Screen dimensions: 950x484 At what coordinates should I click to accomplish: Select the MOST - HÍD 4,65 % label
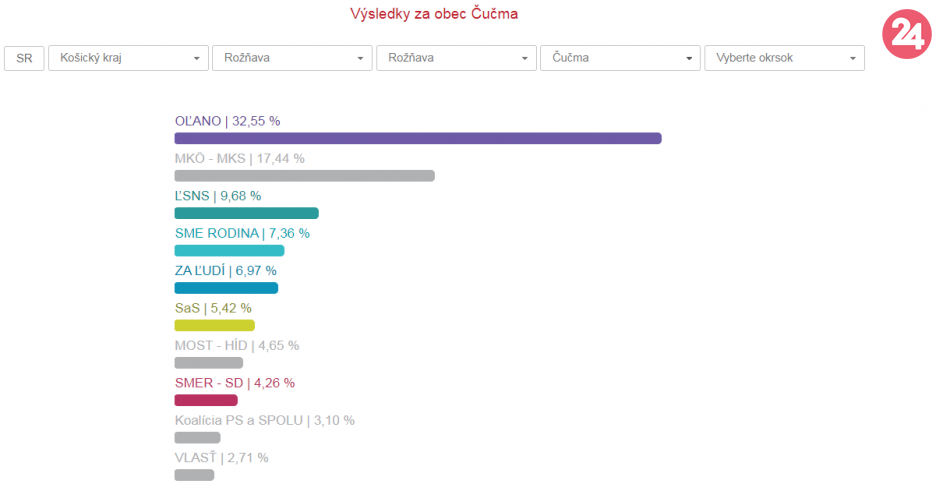coord(236,345)
